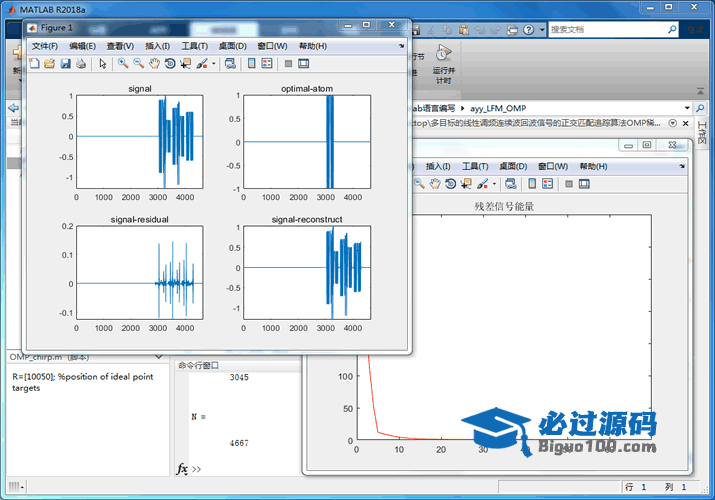The width and height of the screenshot is (715, 500).
Task: Select Pan hand tool in Figure 1
Action: (155, 64)
